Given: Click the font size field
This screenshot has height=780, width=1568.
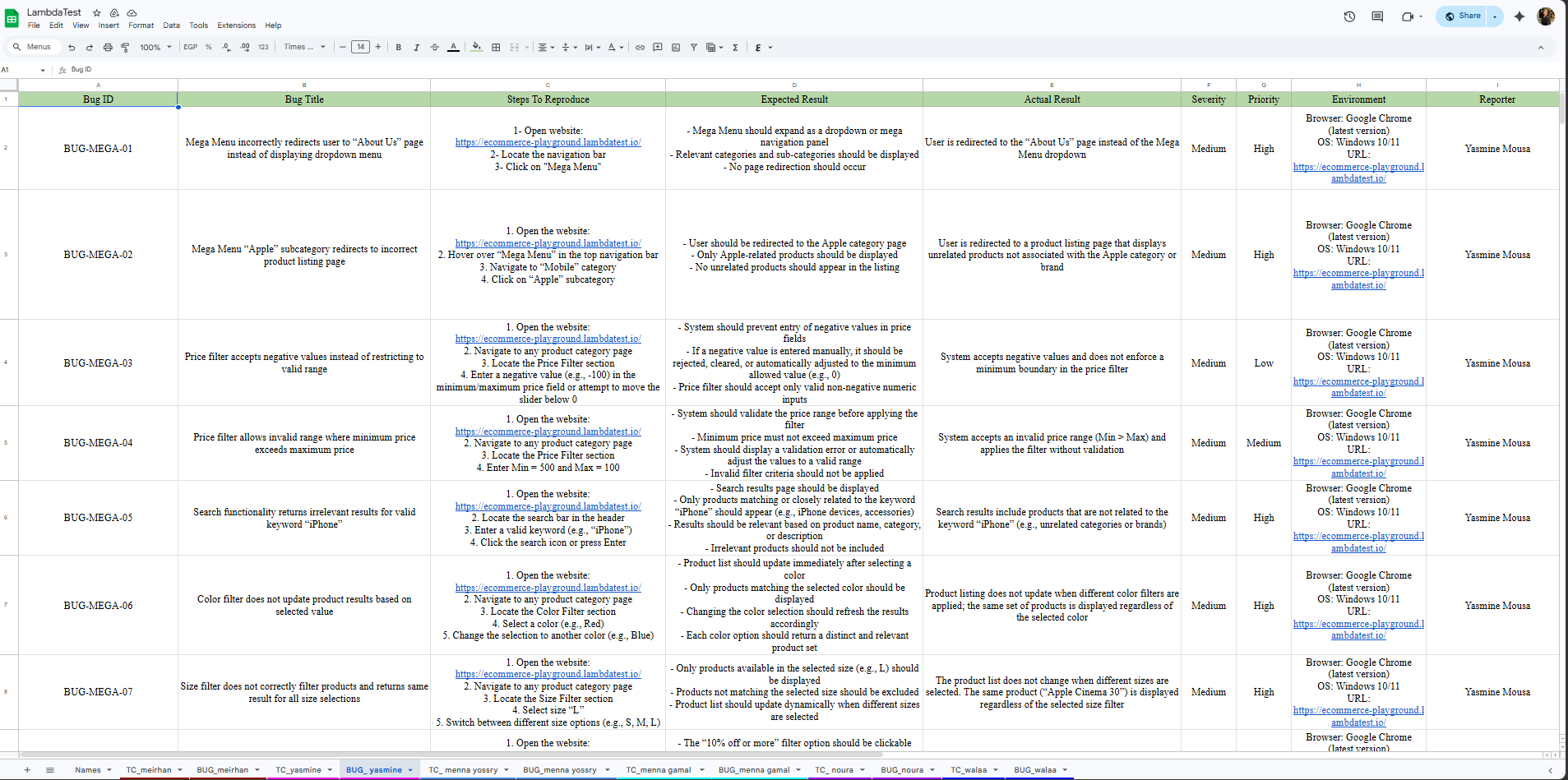Looking at the screenshot, I should [360, 47].
